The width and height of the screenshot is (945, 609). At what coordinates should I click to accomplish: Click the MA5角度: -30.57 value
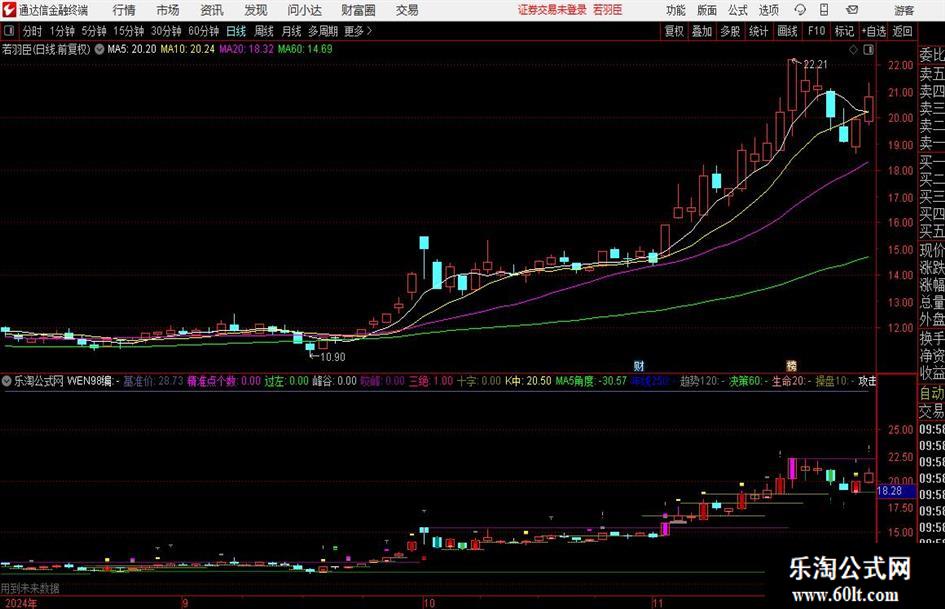[x=591, y=380]
